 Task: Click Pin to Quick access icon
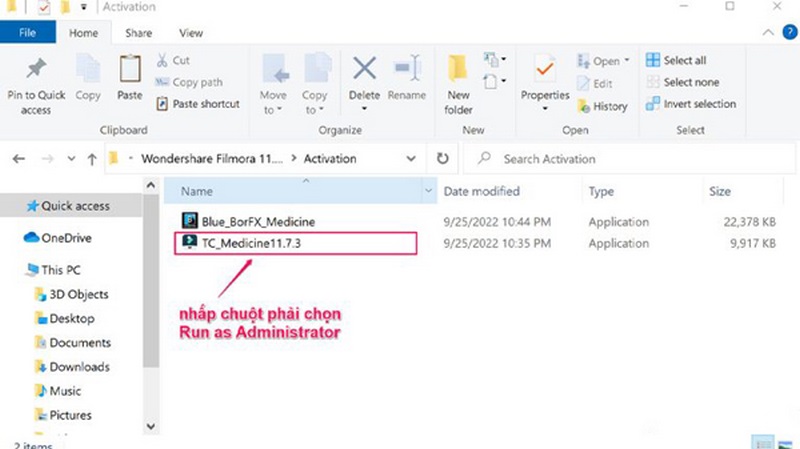point(36,69)
